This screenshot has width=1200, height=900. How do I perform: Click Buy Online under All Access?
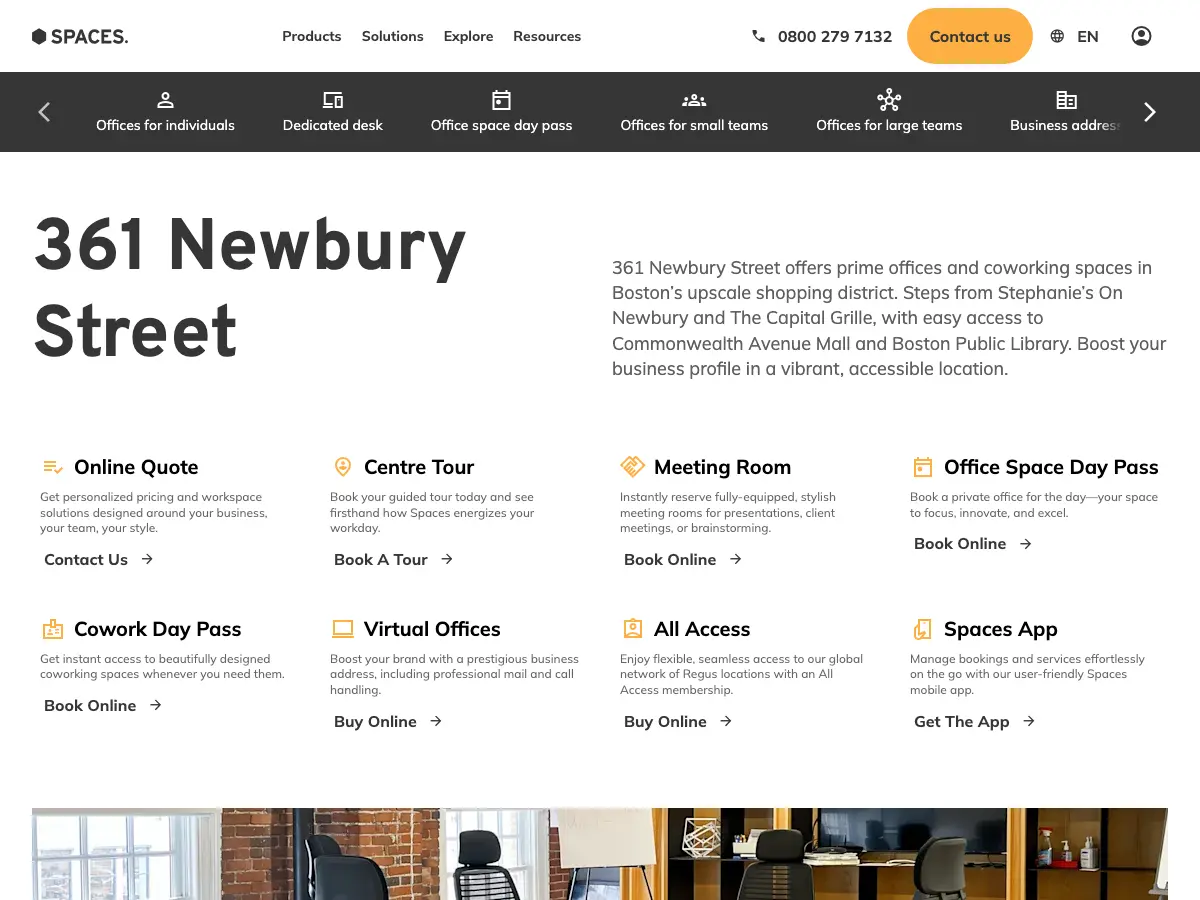click(678, 722)
